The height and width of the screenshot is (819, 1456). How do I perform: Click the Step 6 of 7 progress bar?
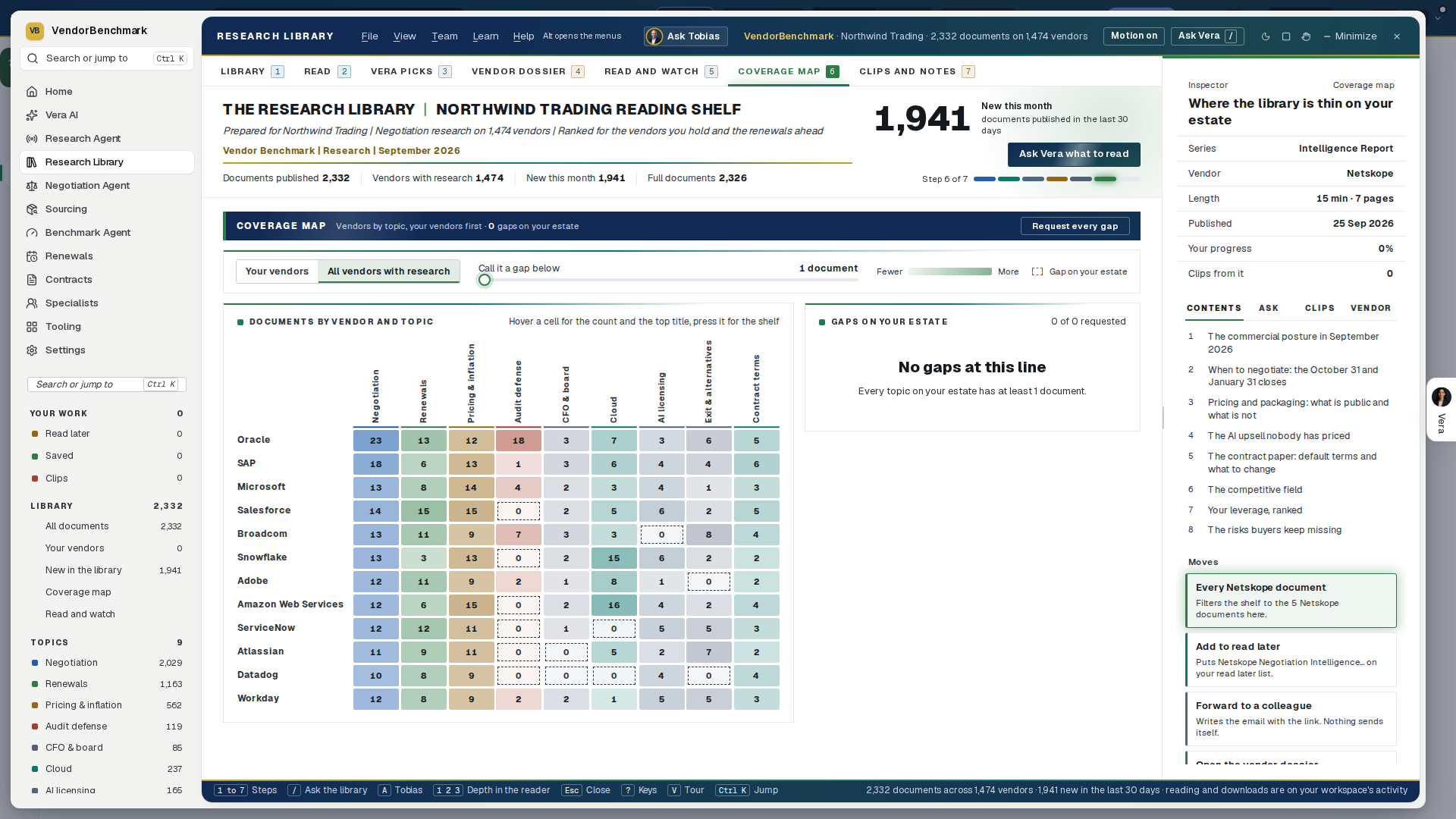1056,180
